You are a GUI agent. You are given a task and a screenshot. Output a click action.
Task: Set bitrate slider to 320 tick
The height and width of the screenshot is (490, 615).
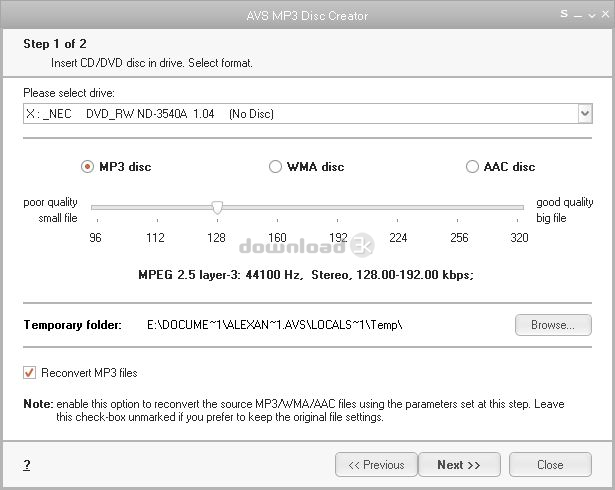(x=517, y=220)
